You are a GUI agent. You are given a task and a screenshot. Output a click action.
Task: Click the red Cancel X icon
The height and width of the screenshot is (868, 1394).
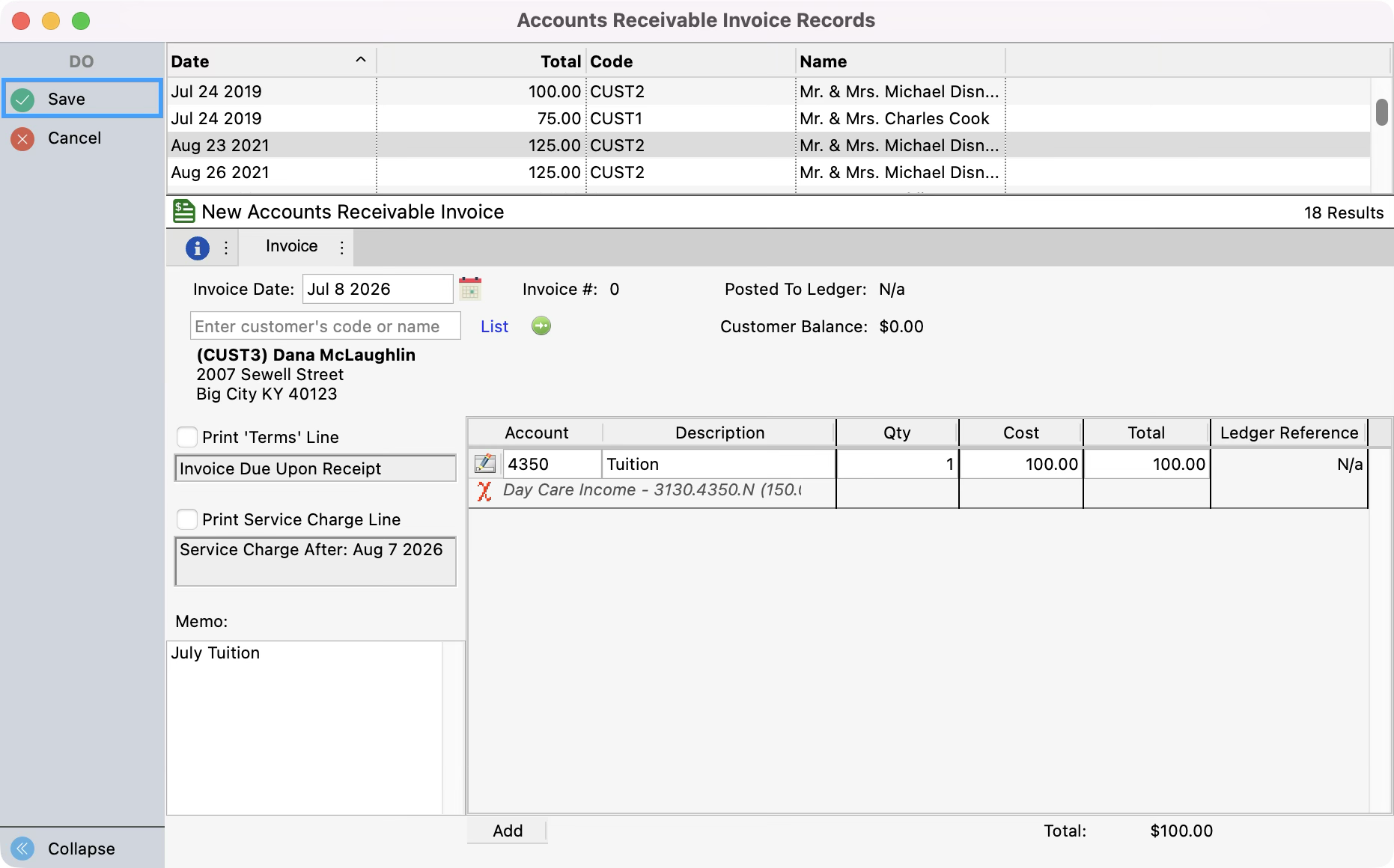23,138
